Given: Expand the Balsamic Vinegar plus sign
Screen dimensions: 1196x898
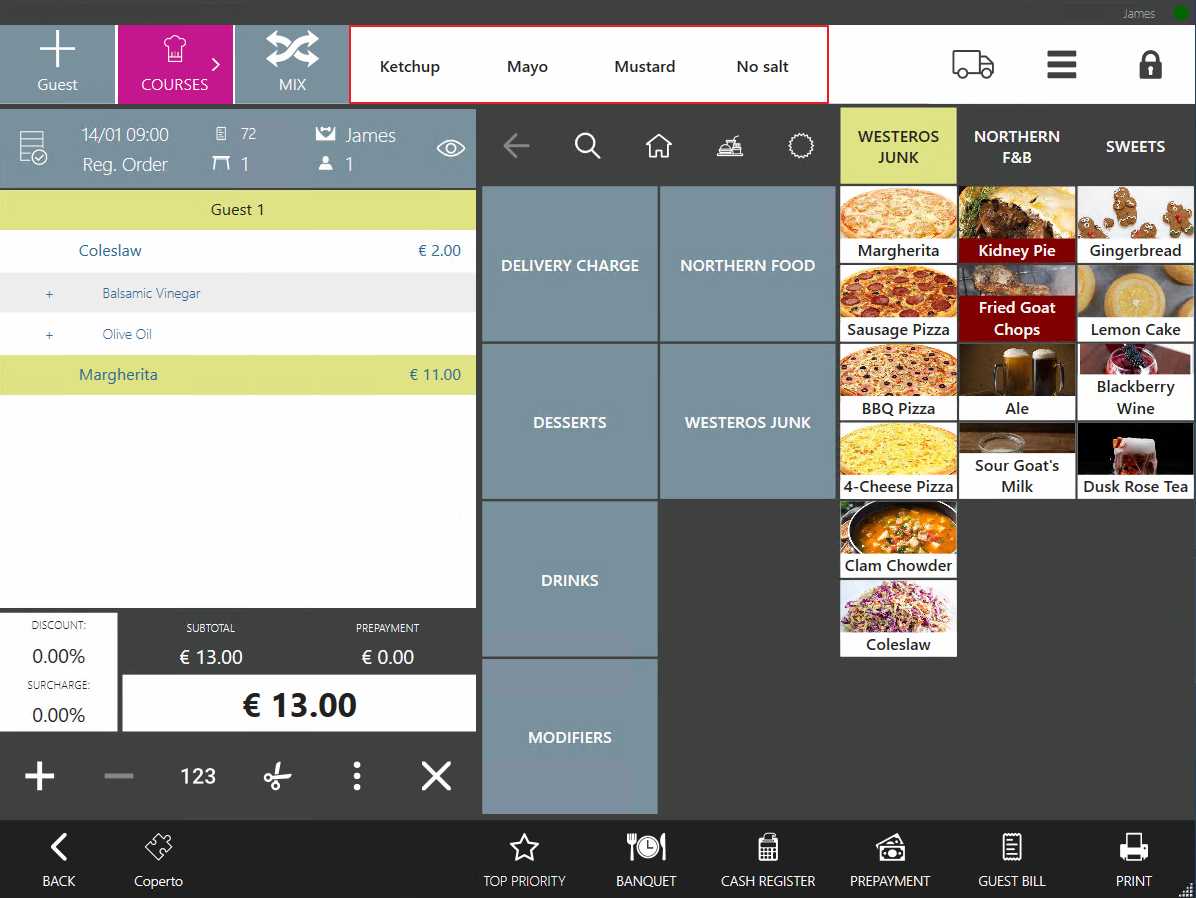Looking at the screenshot, I should [49, 294].
